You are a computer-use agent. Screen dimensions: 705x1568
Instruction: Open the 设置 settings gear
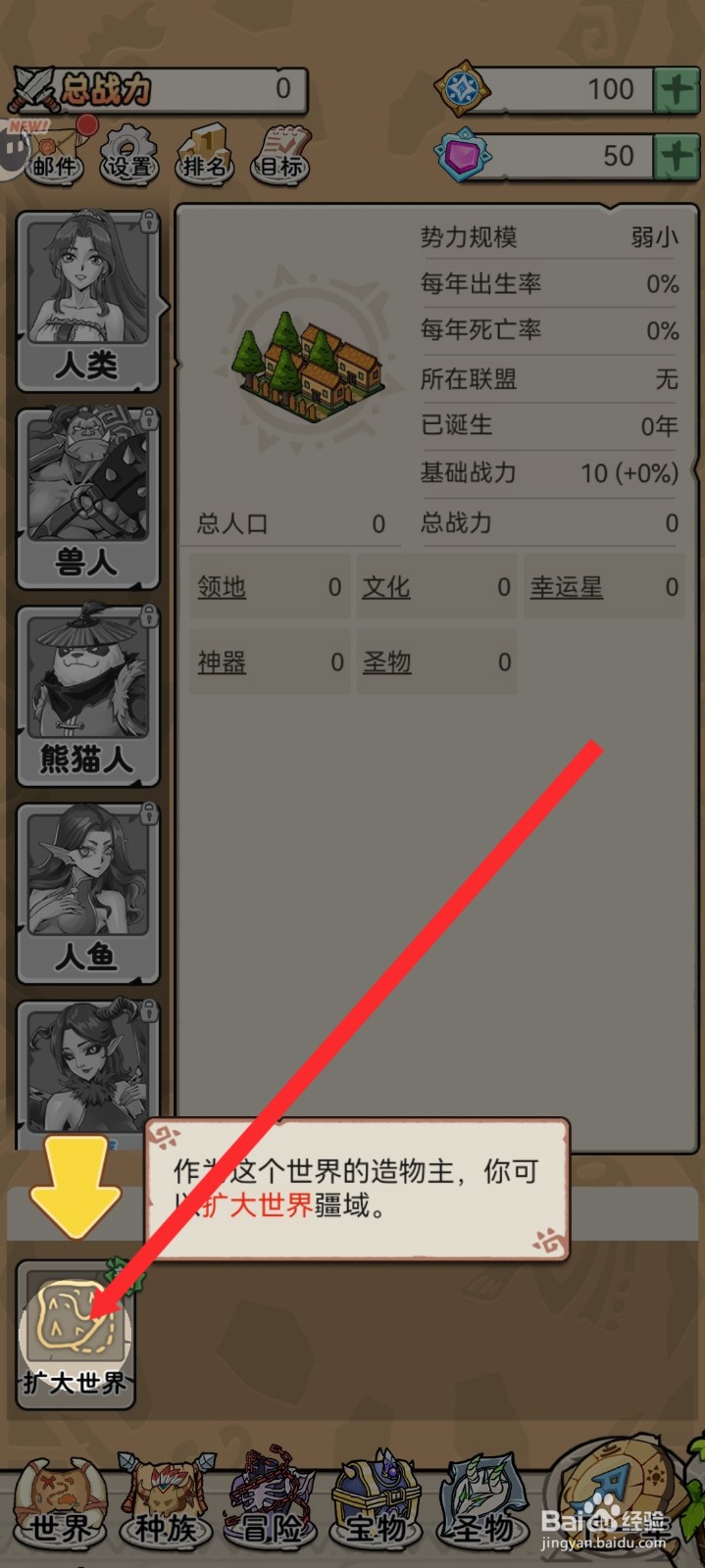pos(129,153)
